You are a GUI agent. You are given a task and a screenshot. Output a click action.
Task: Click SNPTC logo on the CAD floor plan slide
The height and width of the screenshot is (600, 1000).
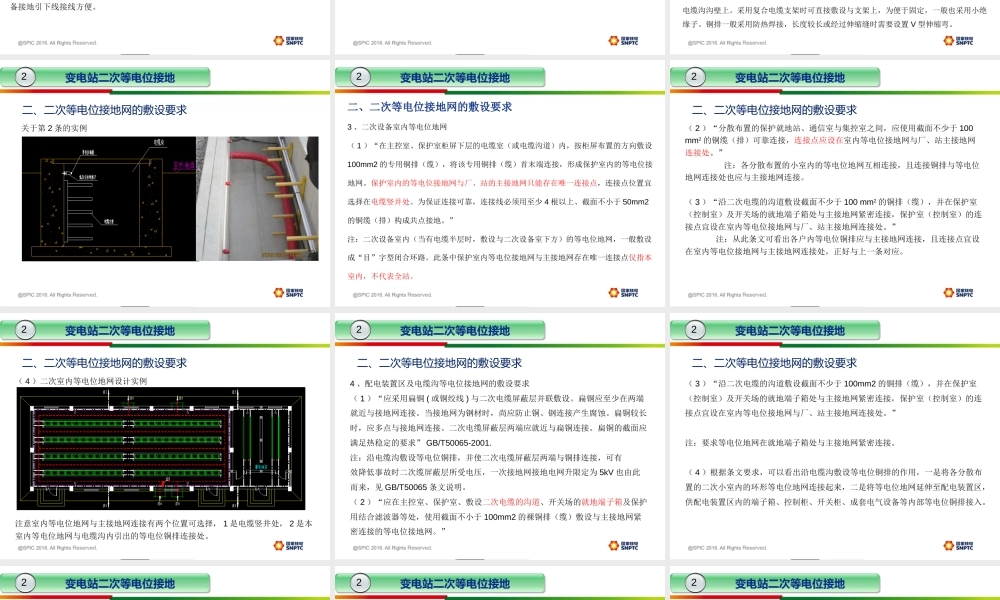[288, 546]
